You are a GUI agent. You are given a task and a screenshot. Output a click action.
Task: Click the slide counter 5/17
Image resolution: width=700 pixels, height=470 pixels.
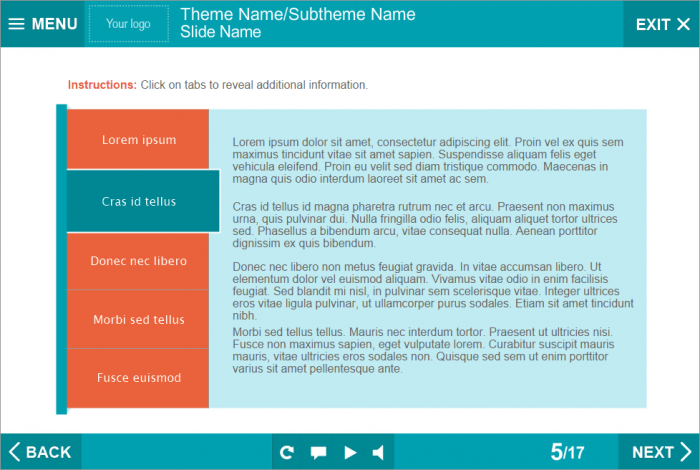click(567, 452)
